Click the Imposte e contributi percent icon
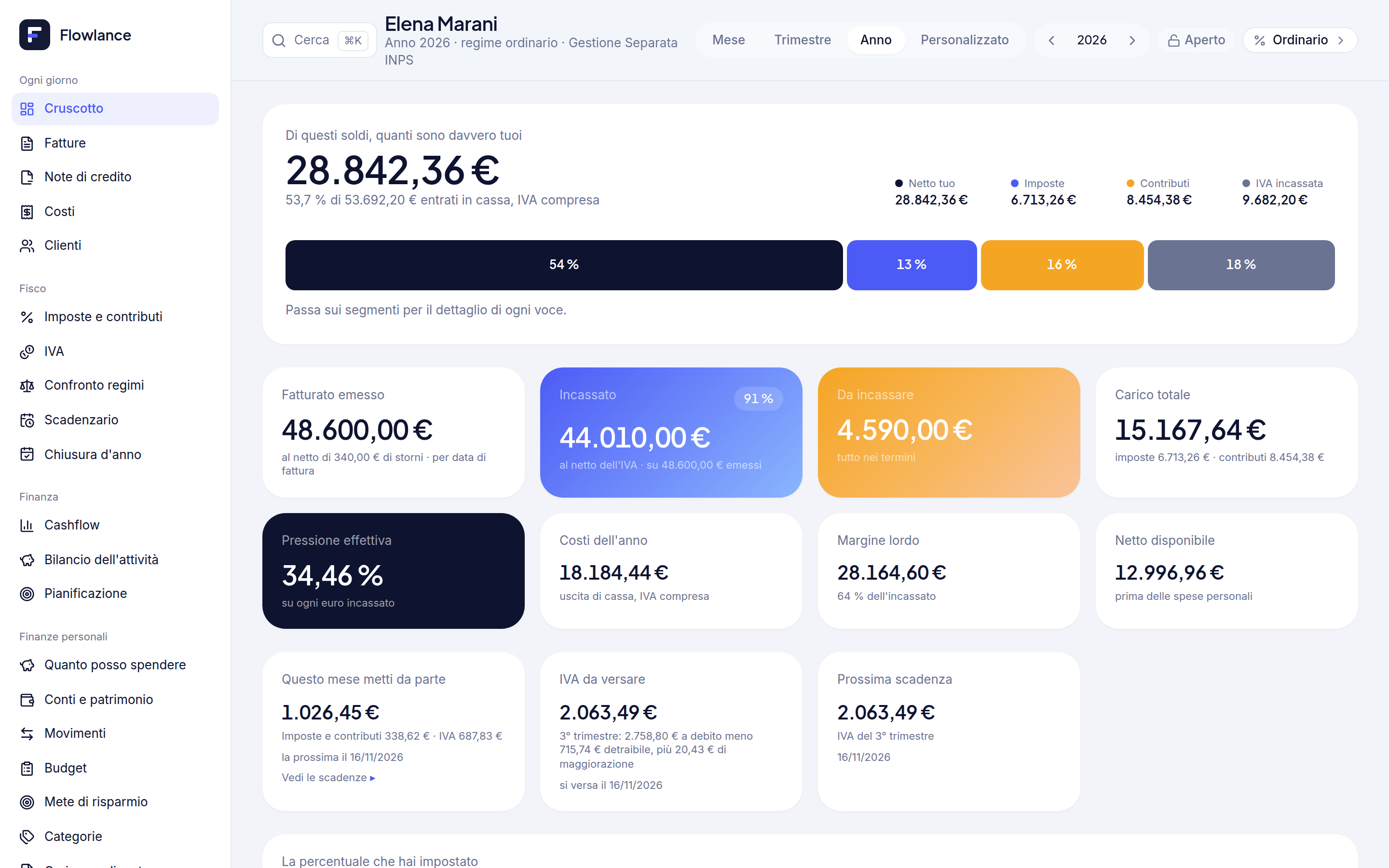Screen dimensions: 1389x868 click(27, 317)
